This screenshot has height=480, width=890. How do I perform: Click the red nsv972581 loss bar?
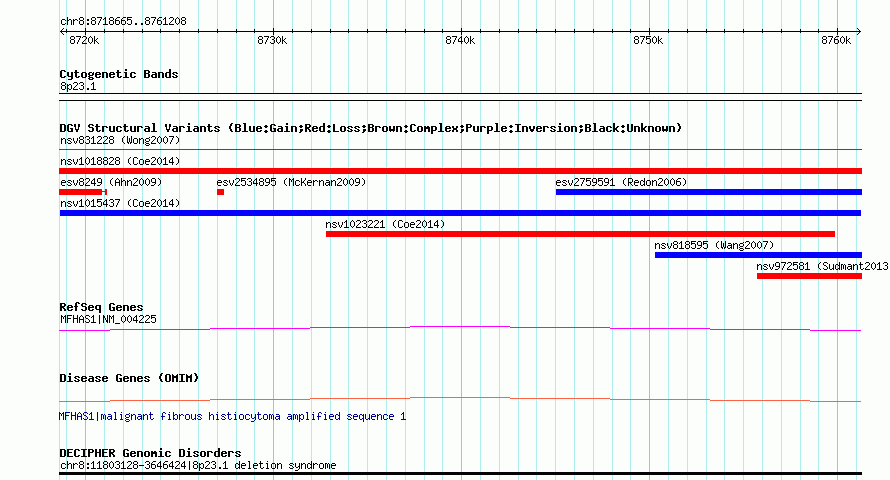(x=809, y=276)
